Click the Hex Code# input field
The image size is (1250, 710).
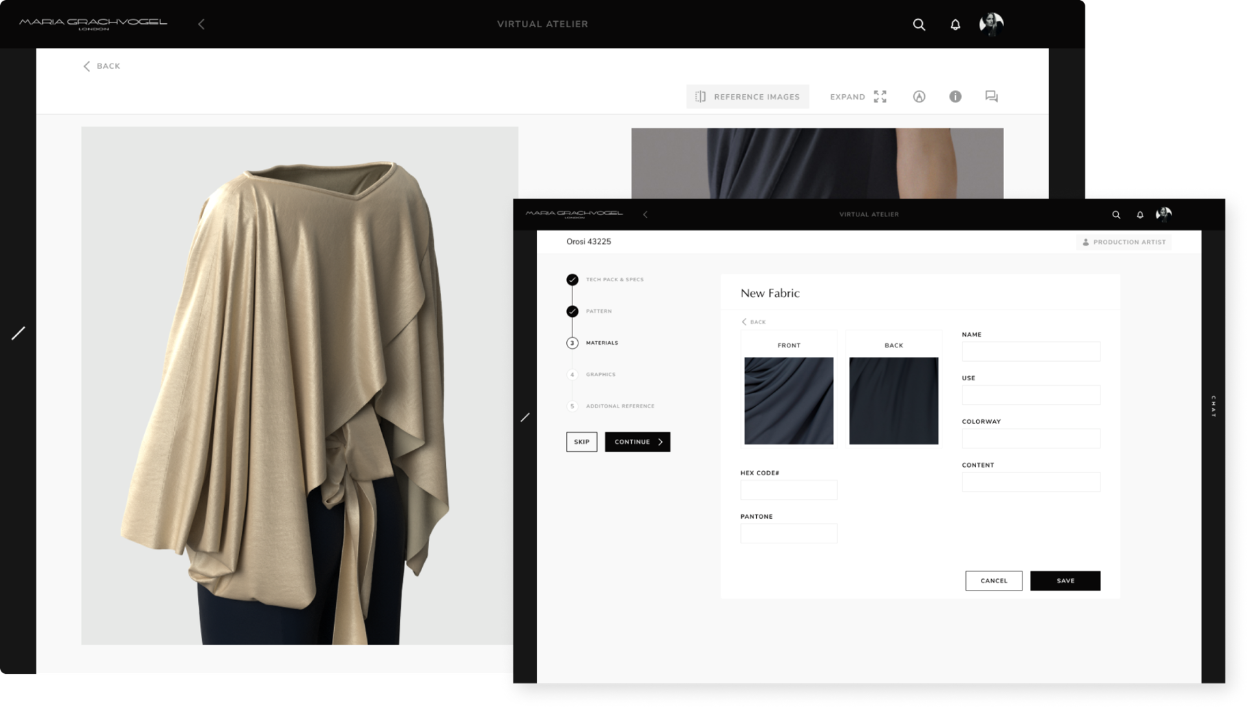pyautogui.click(x=789, y=490)
